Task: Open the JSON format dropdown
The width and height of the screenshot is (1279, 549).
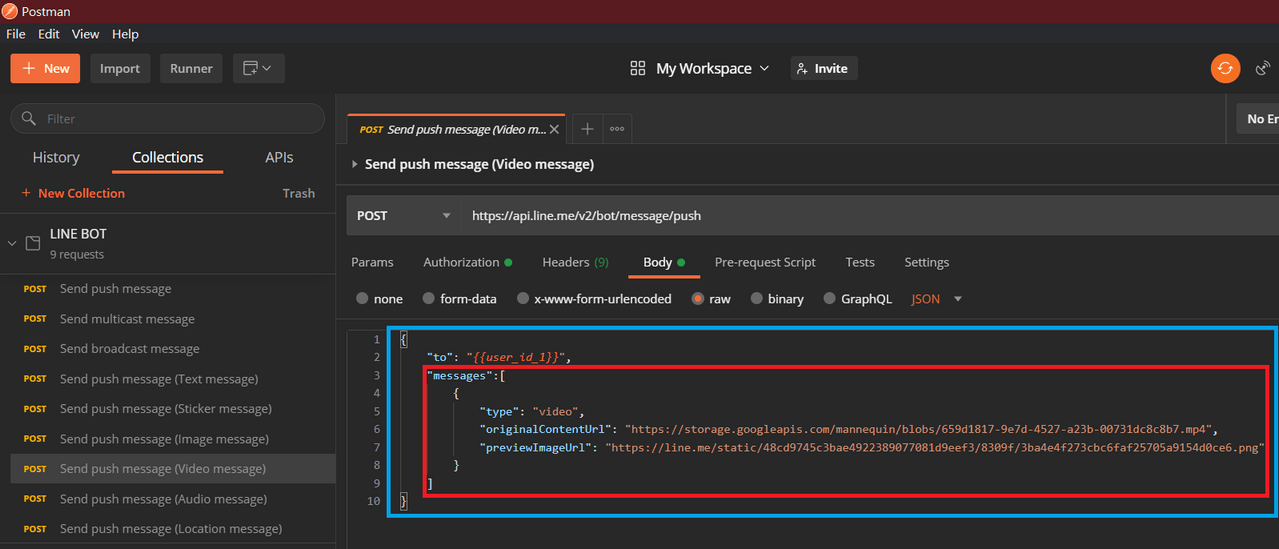Action: tap(937, 299)
